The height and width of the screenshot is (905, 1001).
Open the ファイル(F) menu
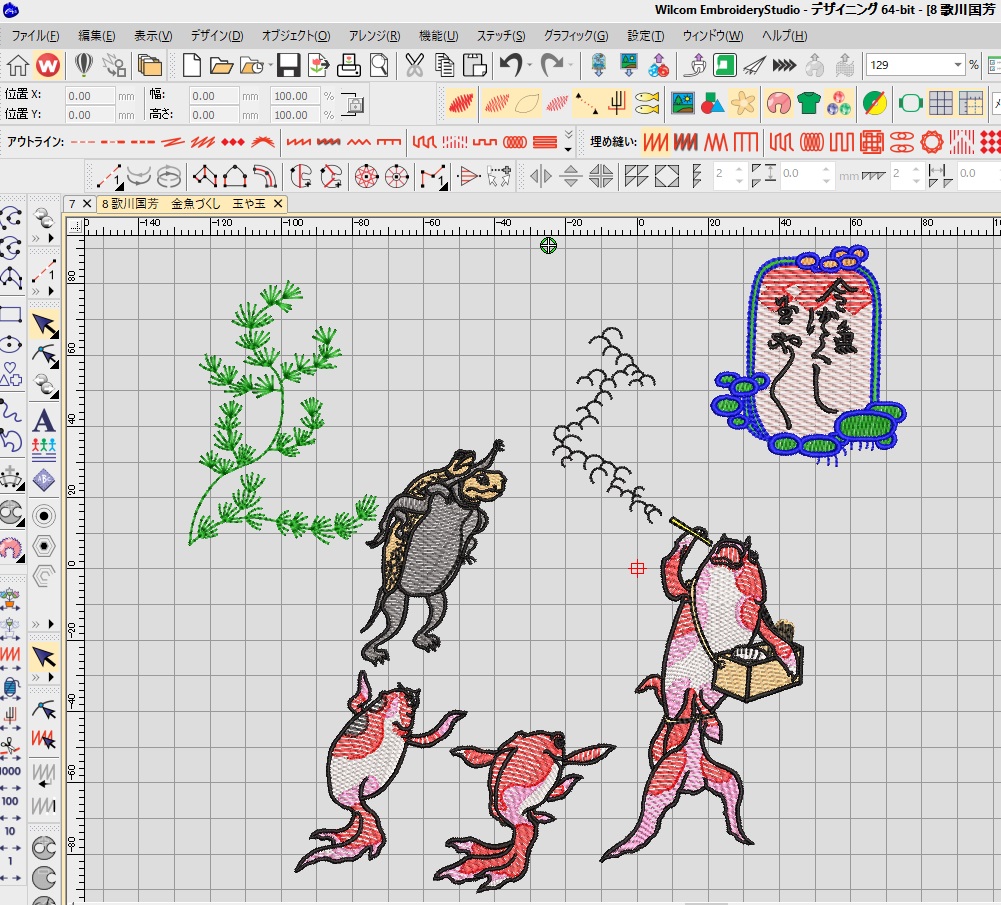click(x=36, y=36)
